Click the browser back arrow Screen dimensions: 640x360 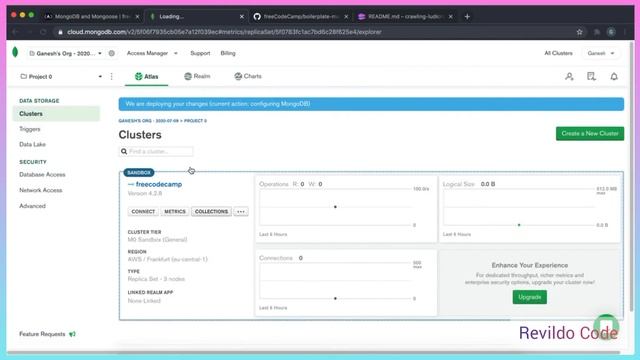[x=16, y=32]
